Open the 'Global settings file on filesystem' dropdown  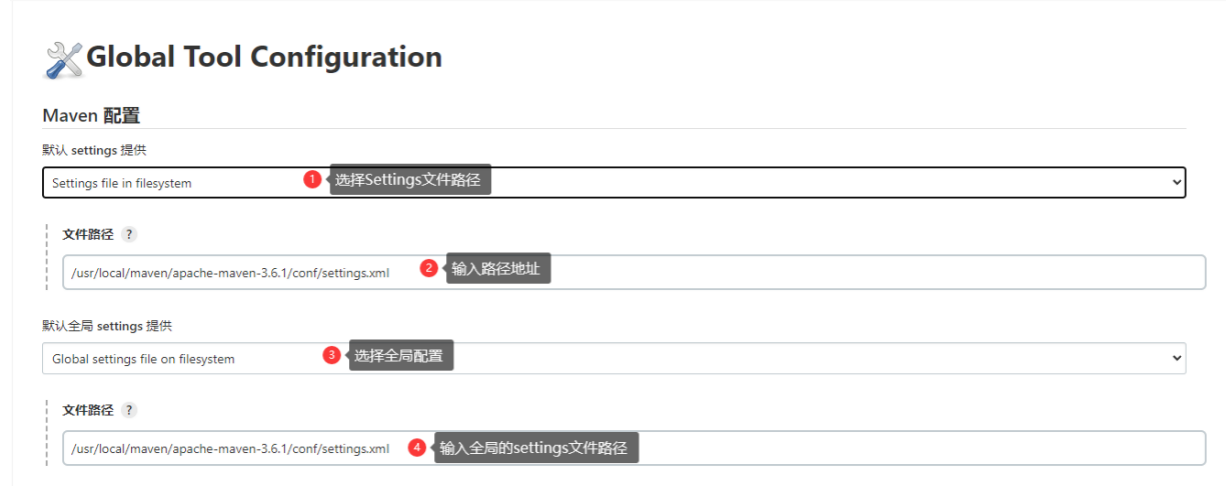[614, 358]
